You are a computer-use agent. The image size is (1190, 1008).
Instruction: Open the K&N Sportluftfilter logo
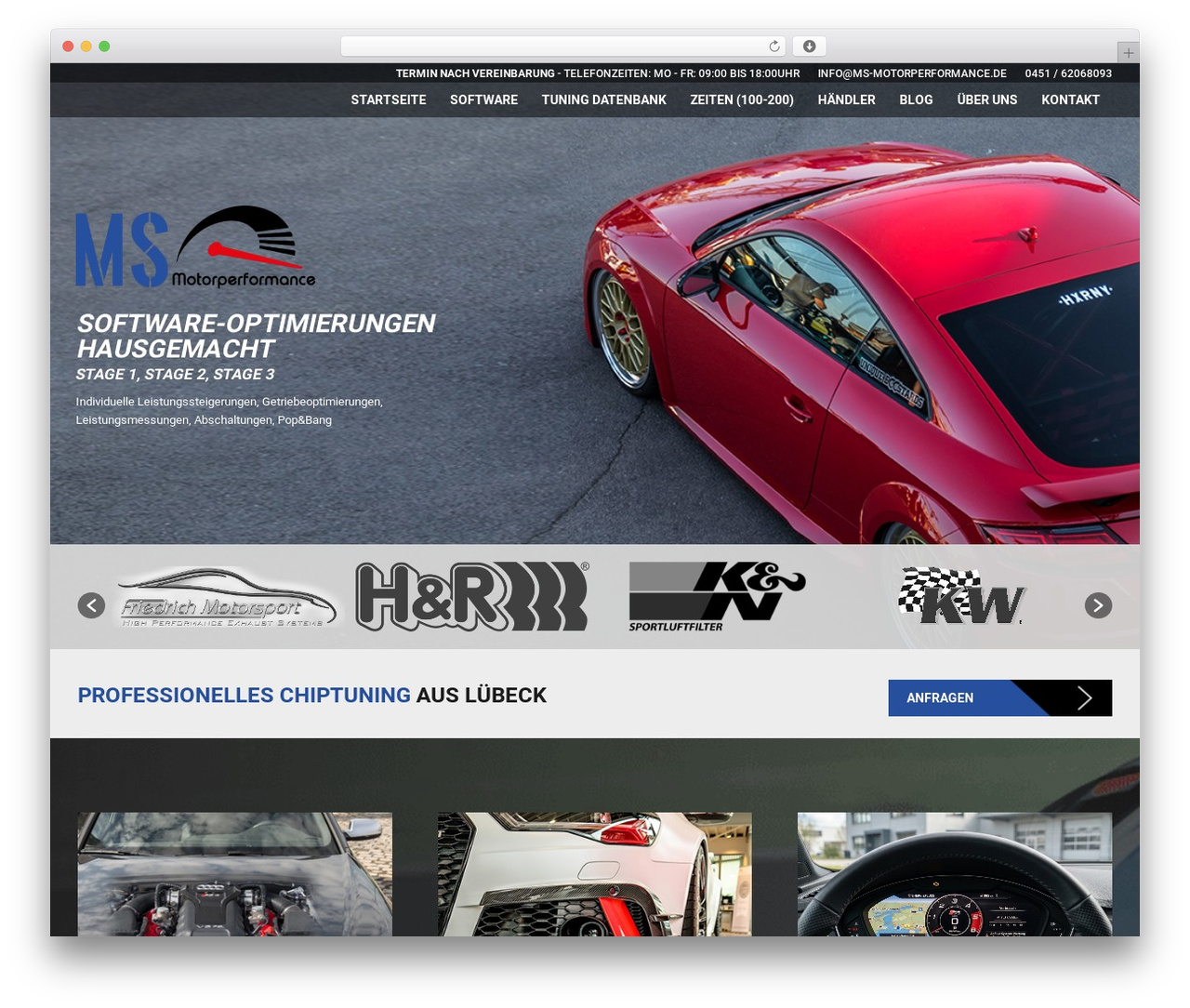click(717, 596)
